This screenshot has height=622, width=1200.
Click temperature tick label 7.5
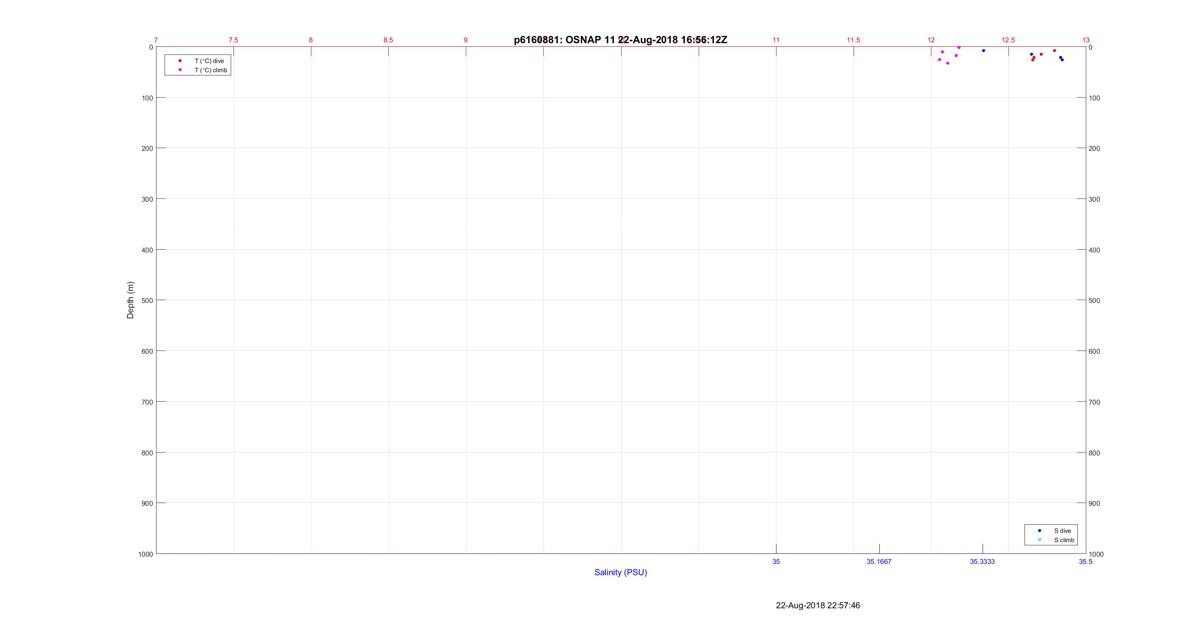(233, 40)
